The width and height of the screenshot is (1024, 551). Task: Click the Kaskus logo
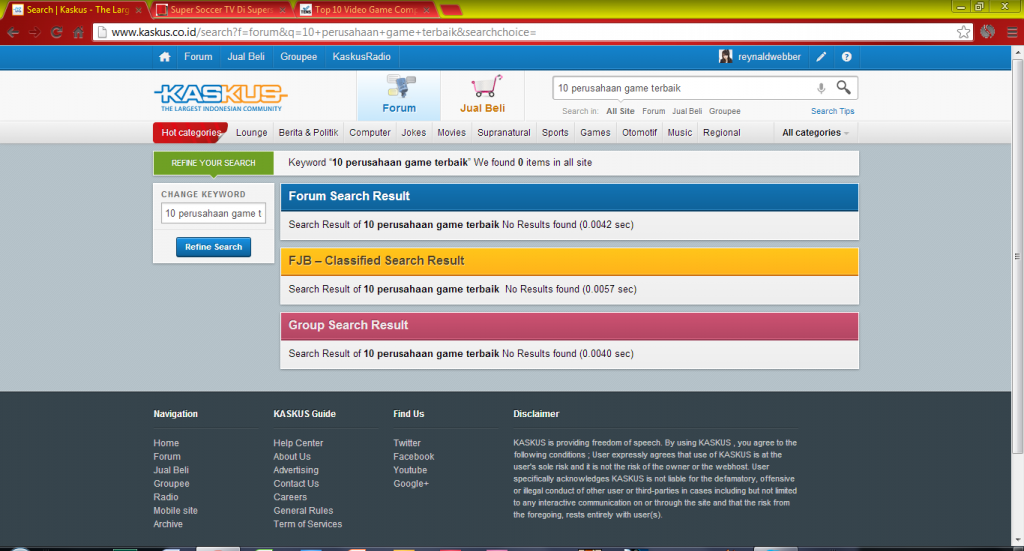[218, 97]
